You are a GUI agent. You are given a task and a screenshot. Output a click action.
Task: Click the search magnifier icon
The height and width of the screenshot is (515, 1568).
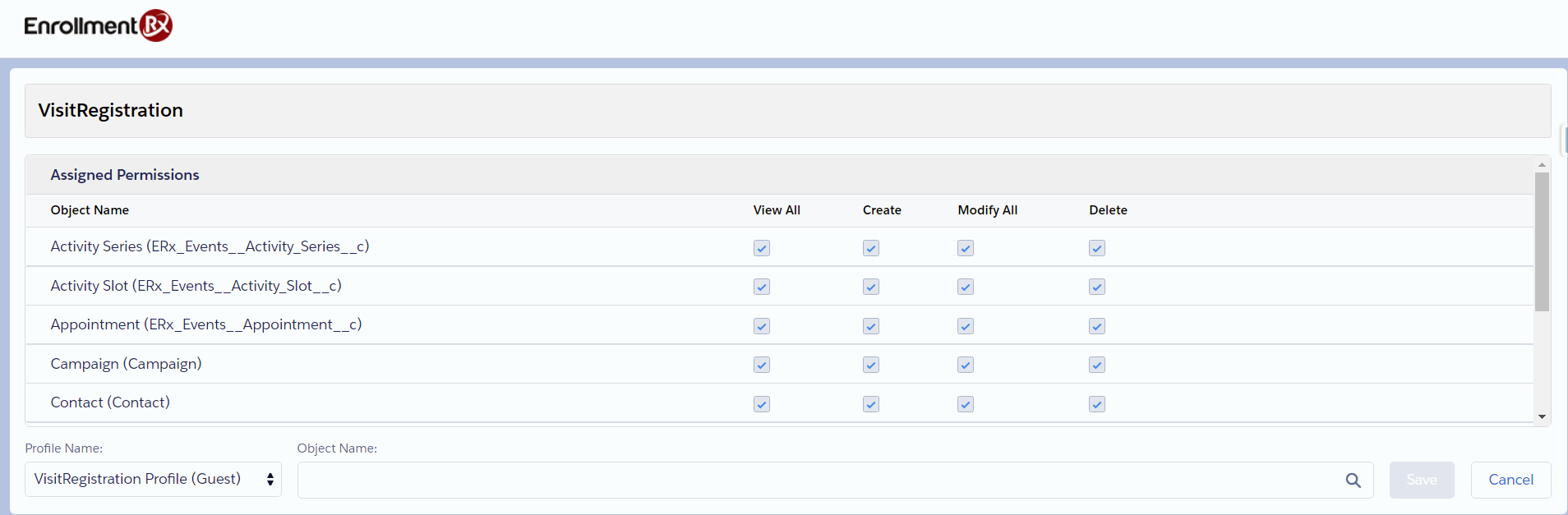point(1353,481)
